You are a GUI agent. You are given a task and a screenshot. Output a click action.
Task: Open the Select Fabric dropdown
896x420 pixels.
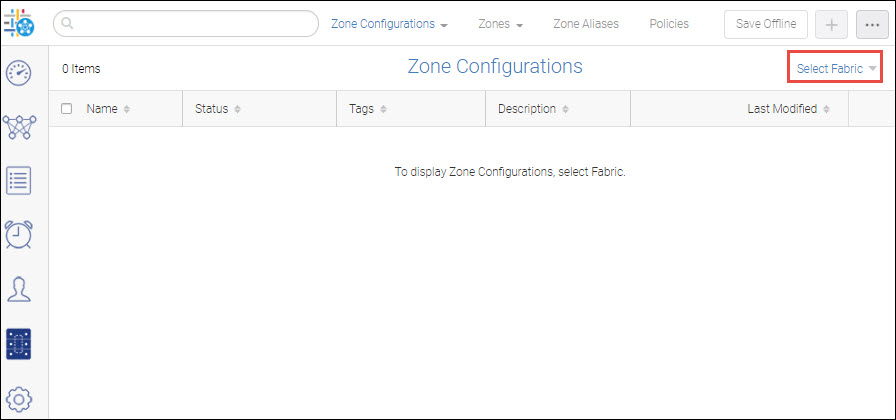pyautogui.click(x=836, y=68)
